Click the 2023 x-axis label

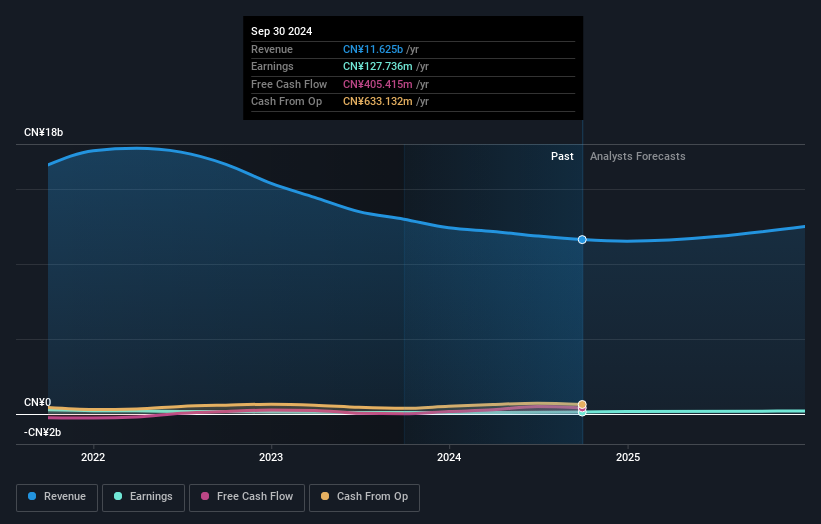[271, 457]
